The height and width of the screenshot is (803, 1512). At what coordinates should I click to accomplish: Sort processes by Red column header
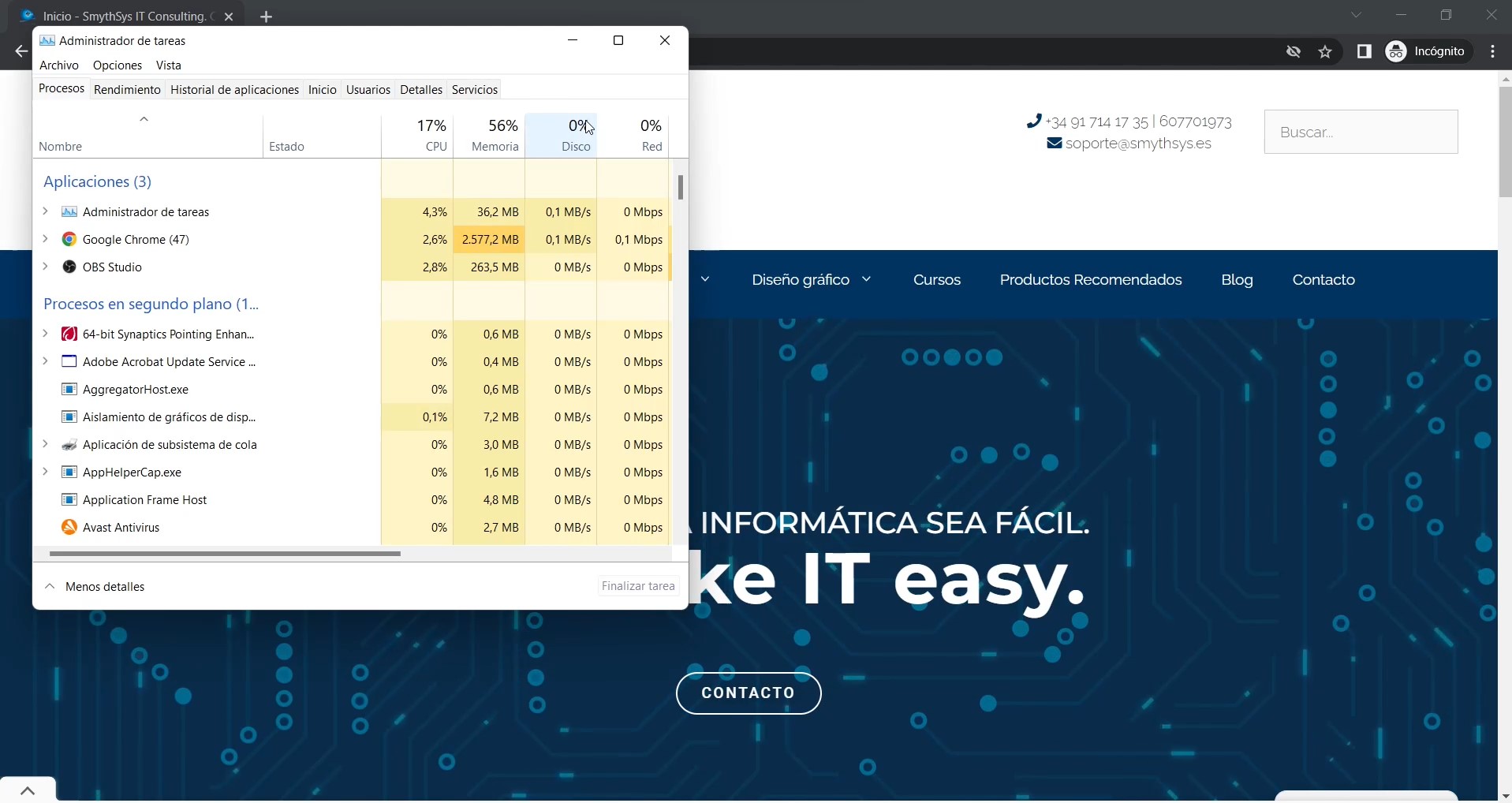pyautogui.click(x=633, y=136)
